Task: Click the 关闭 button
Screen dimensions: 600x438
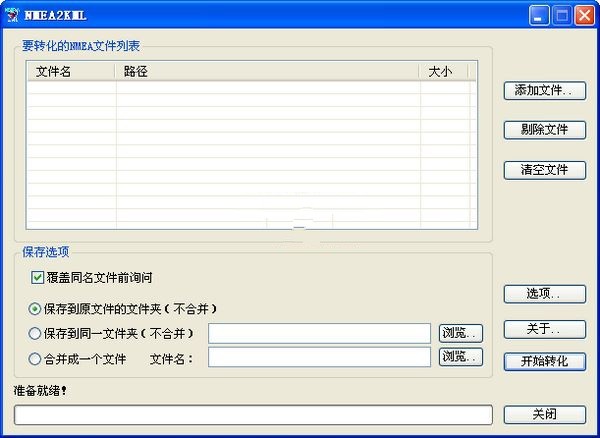Action: 545,415
